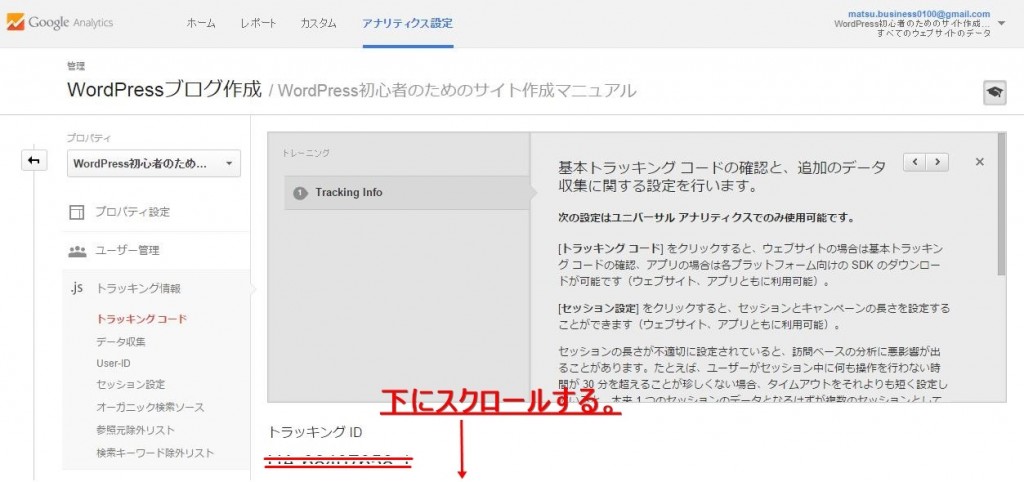1024x482 pixels.
Task: Select the Tracking Info training step
Action: tap(407, 193)
